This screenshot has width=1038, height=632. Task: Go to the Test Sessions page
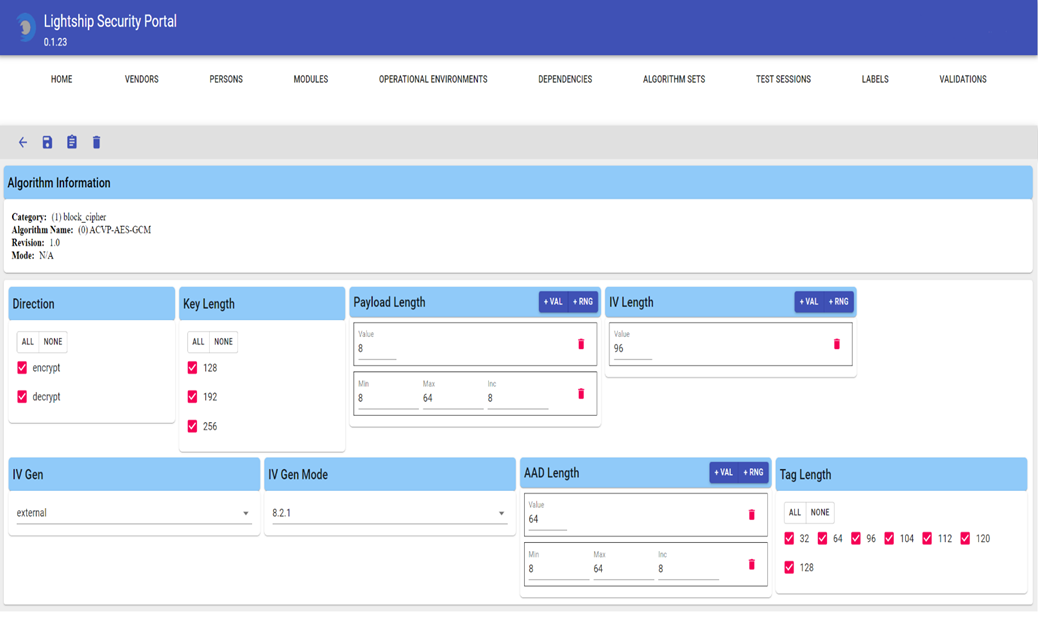pyautogui.click(x=783, y=80)
